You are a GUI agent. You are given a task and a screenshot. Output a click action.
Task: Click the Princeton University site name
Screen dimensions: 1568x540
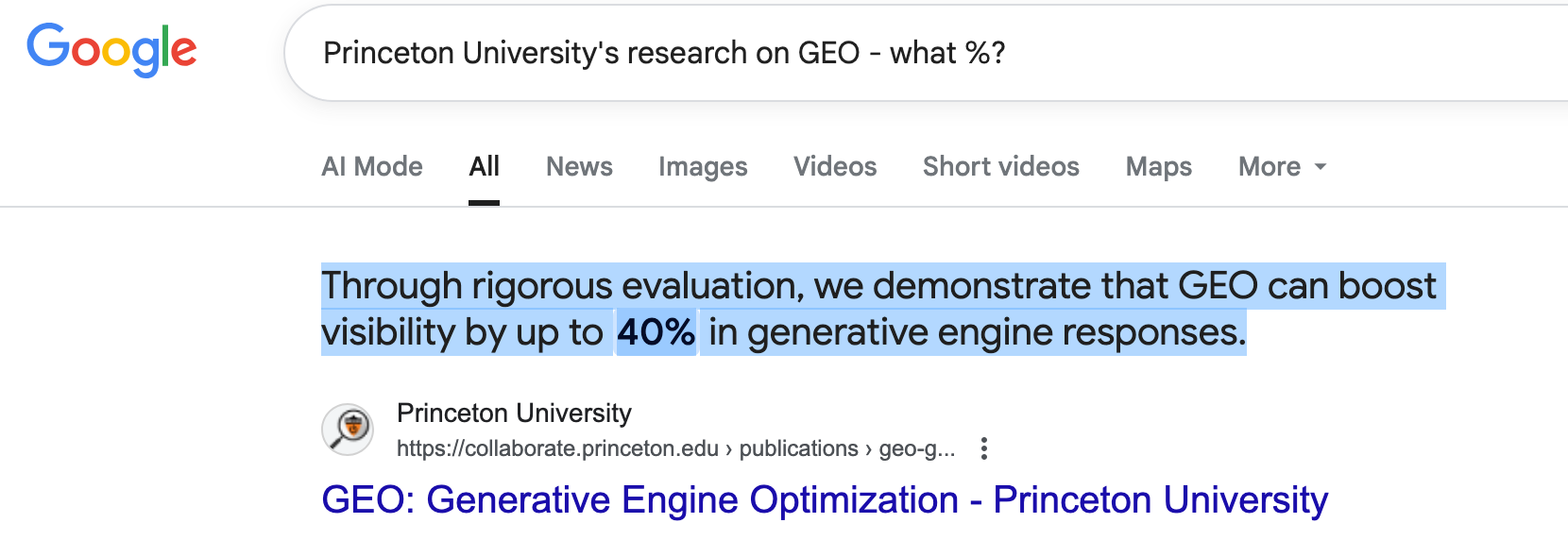[514, 413]
